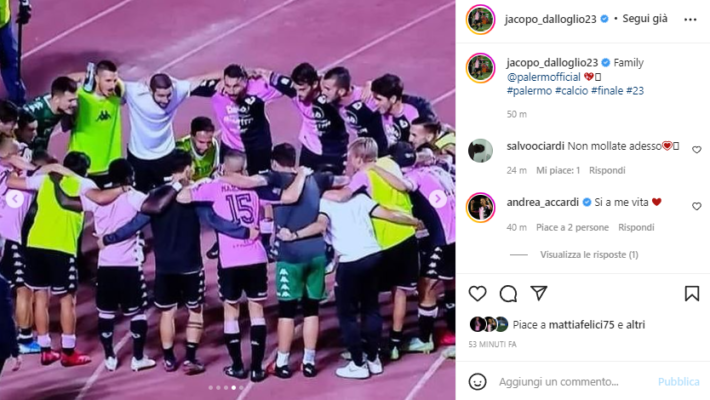Expand Visualizza le risposte (1)
The height and width of the screenshot is (400, 710).
click(x=589, y=255)
